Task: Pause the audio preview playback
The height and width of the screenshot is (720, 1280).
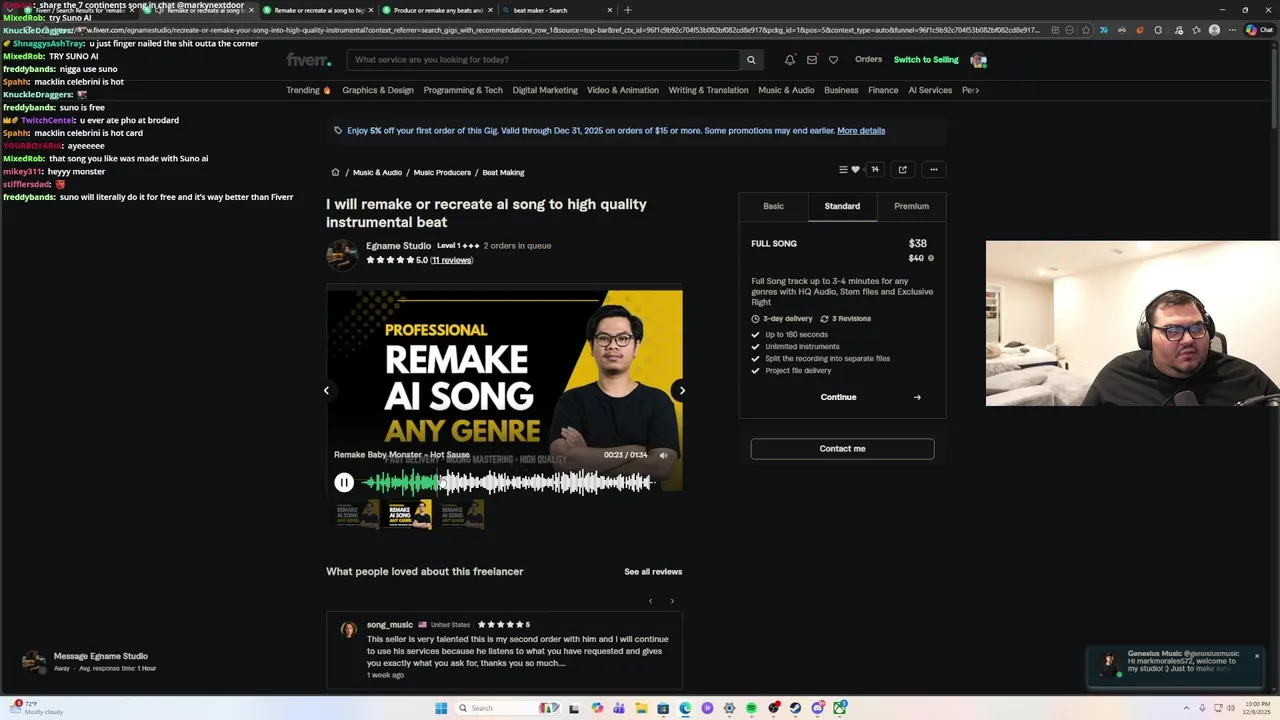Action: click(x=344, y=483)
